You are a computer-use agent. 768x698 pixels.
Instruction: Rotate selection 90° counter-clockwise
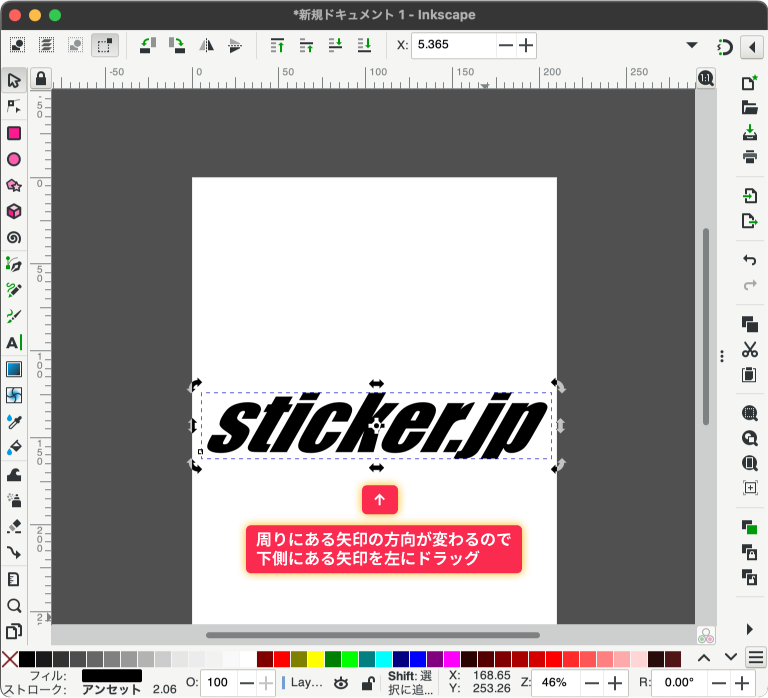[x=147, y=46]
